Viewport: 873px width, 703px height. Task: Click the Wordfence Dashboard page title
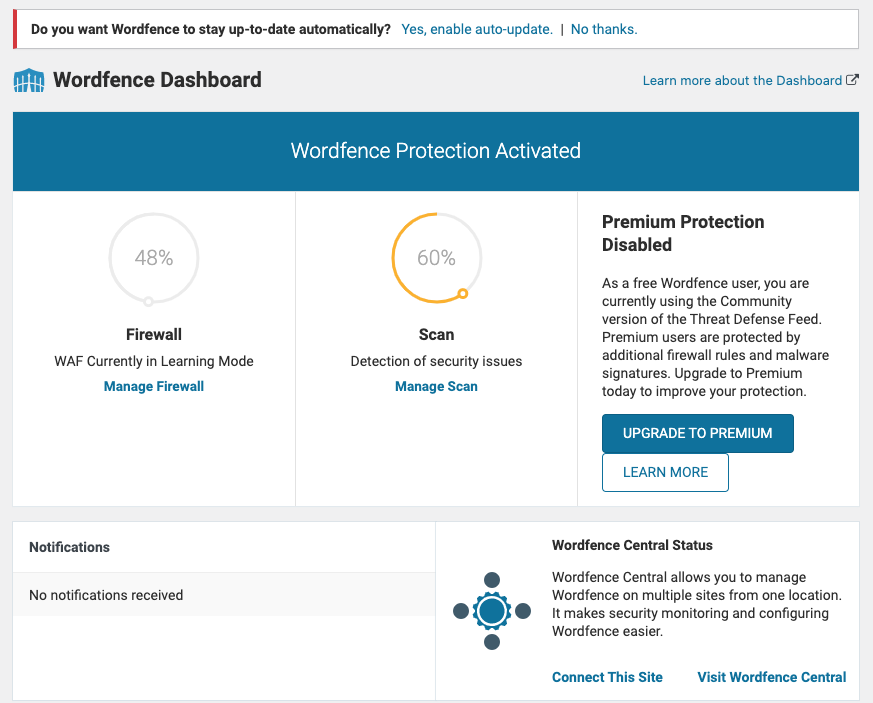[157, 80]
